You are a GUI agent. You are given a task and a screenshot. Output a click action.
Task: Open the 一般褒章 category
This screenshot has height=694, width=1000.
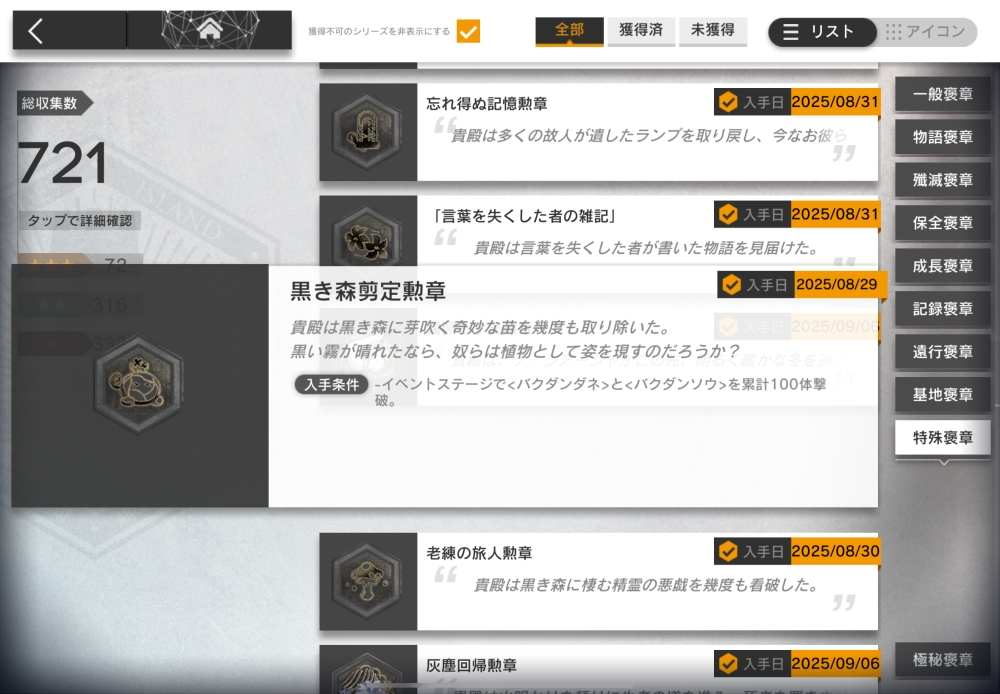943,94
